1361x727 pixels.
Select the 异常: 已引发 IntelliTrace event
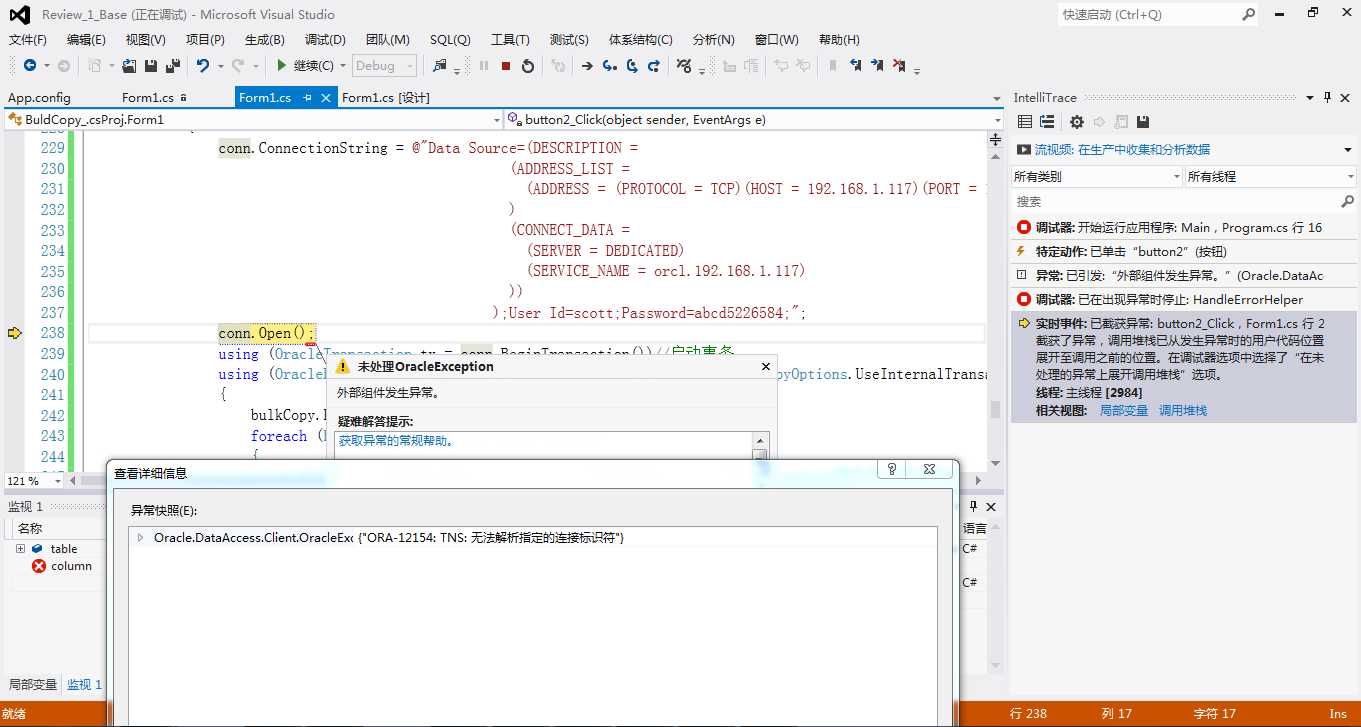coord(1184,276)
